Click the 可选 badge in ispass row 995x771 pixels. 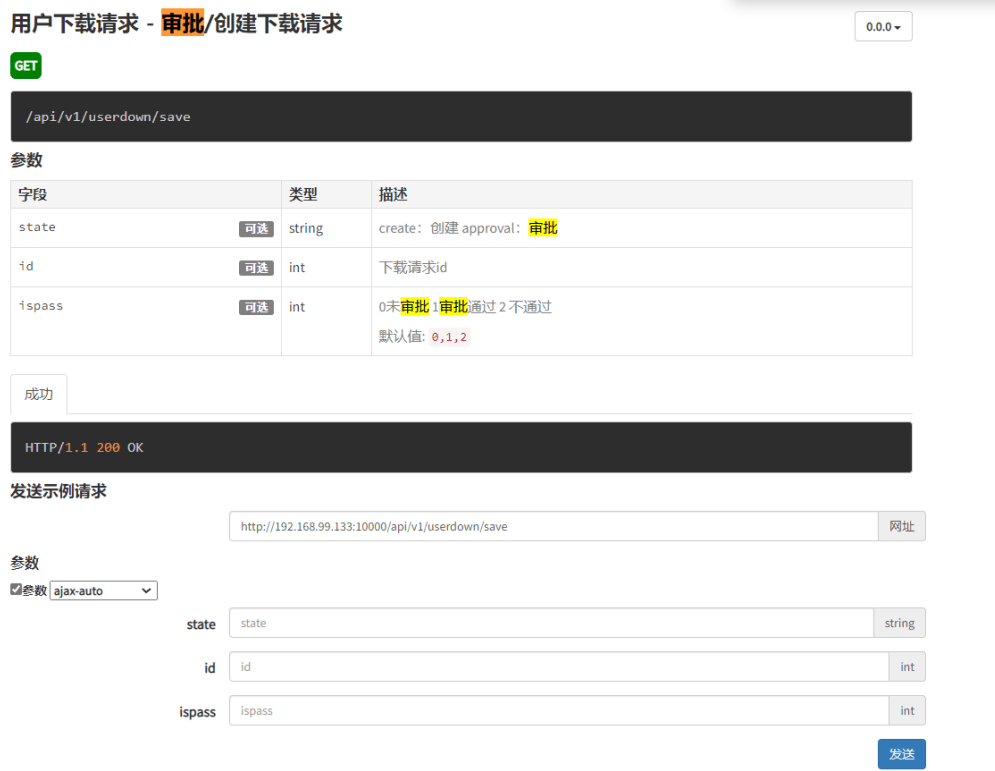(256, 307)
